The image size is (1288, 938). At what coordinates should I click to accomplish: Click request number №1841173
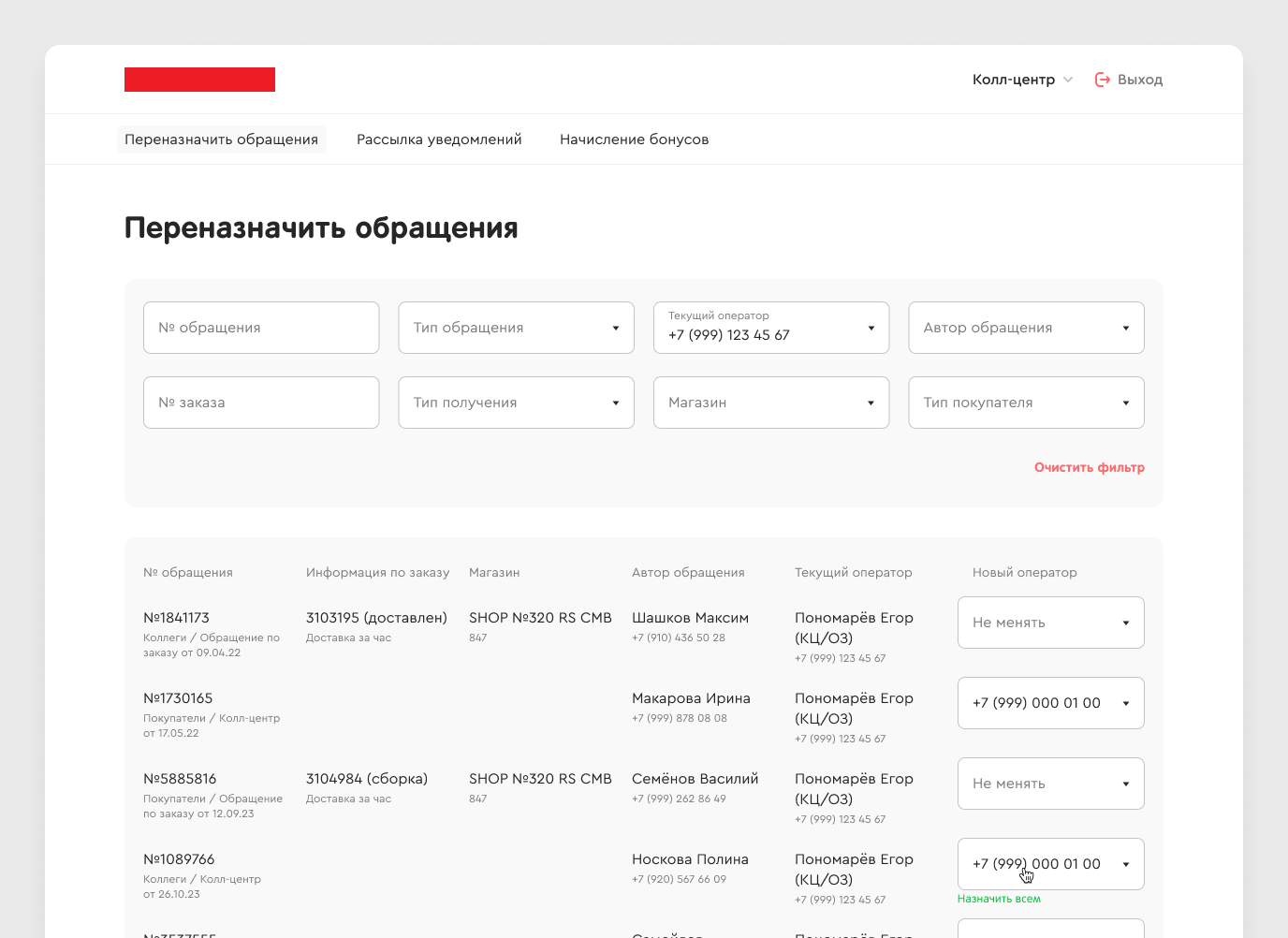point(176,618)
